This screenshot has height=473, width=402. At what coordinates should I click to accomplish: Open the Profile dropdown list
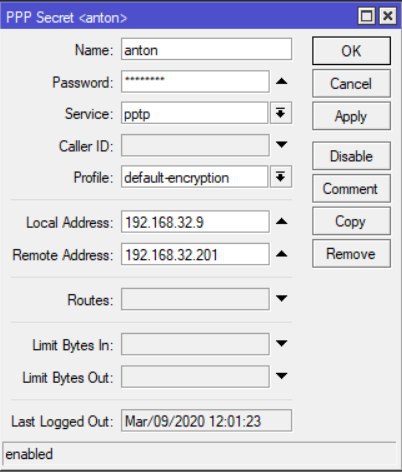[x=281, y=177]
